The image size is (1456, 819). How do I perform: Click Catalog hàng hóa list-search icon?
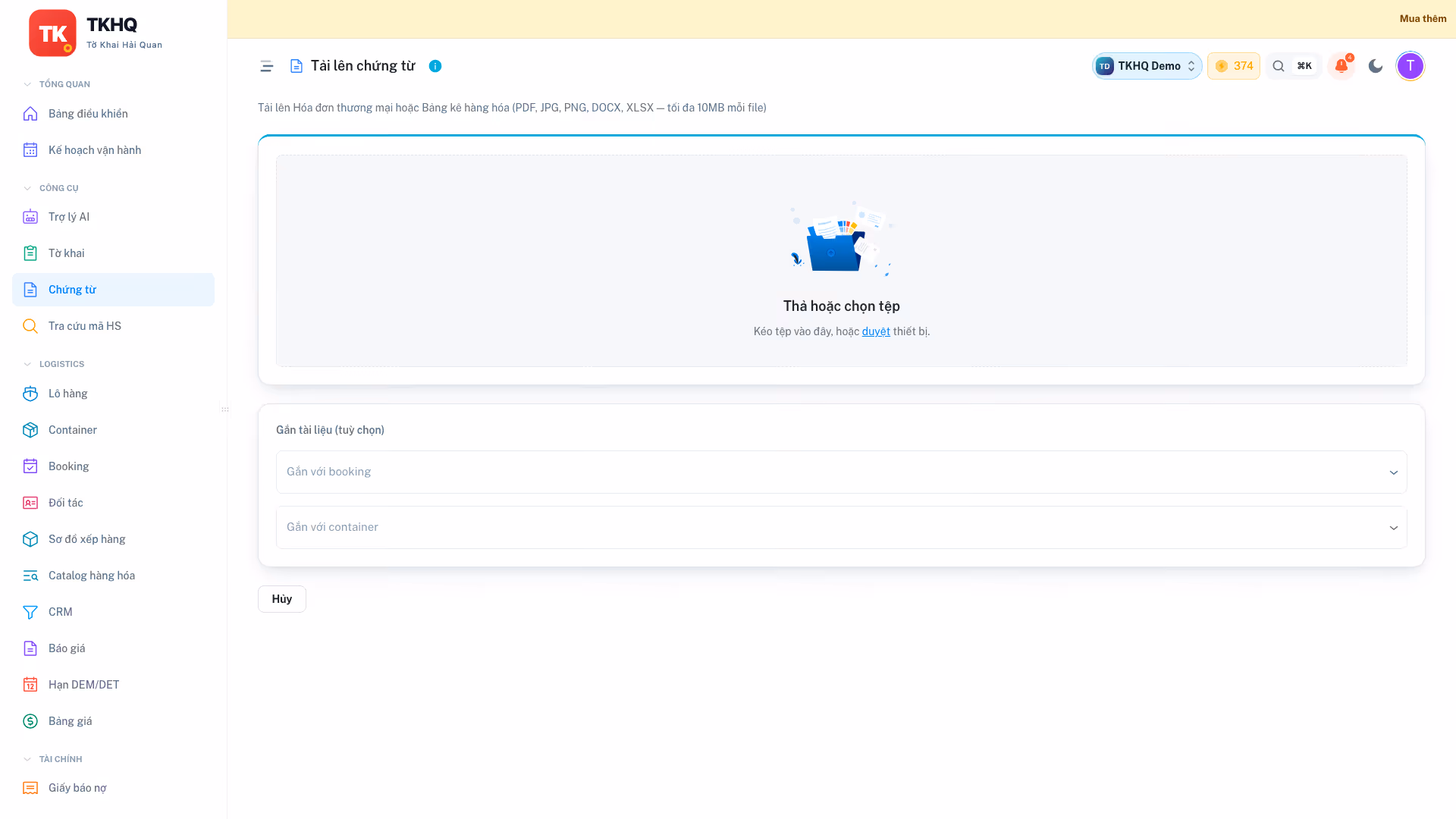point(30,576)
